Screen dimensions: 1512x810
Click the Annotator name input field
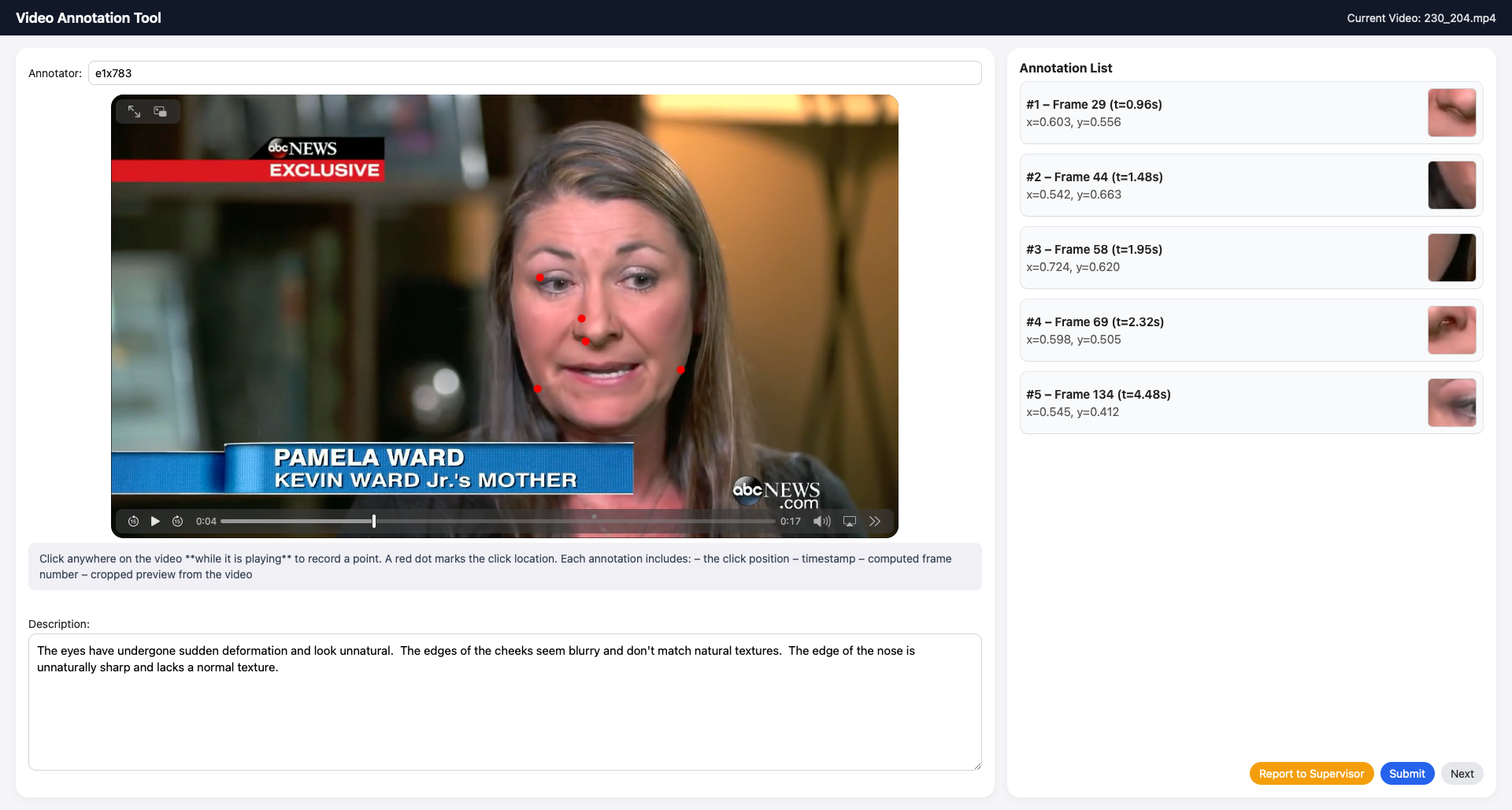click(534, 73)
